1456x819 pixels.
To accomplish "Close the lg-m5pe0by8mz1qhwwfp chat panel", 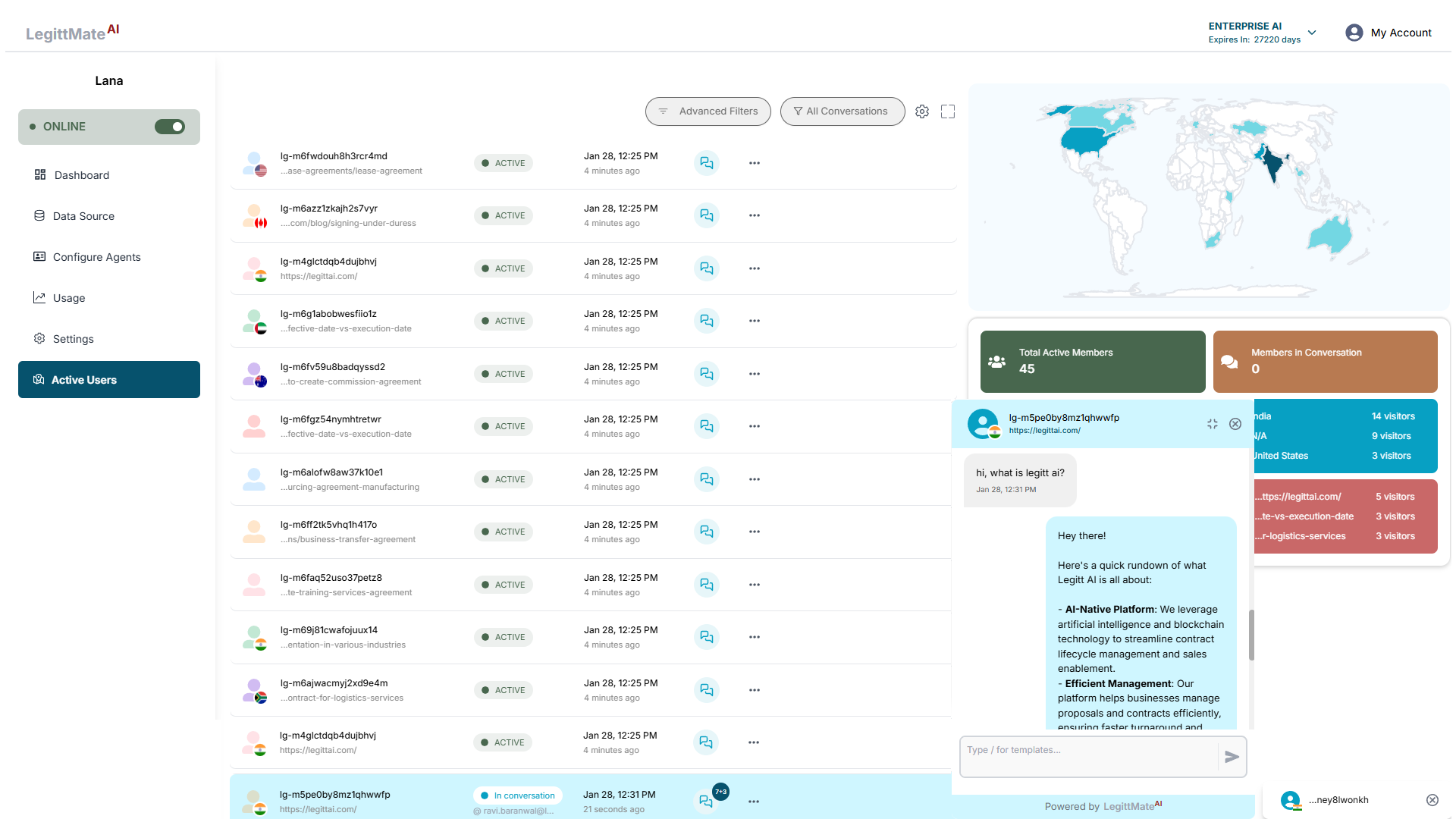I will [1235, 424].
